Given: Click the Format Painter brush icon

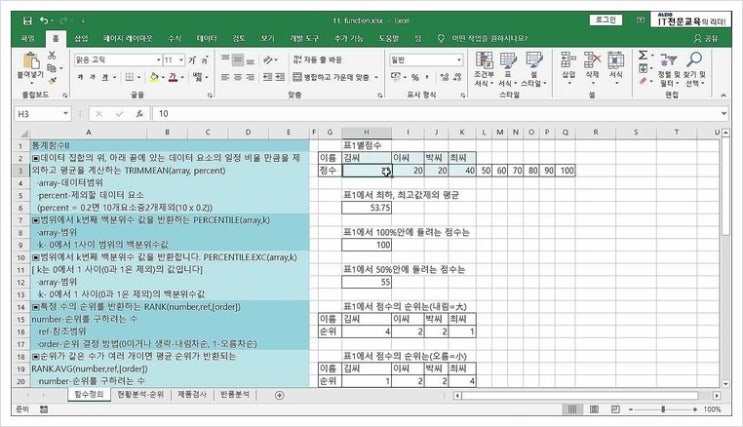Looking at the screenshot, I should pyautogui.click(x=52, y=81).
